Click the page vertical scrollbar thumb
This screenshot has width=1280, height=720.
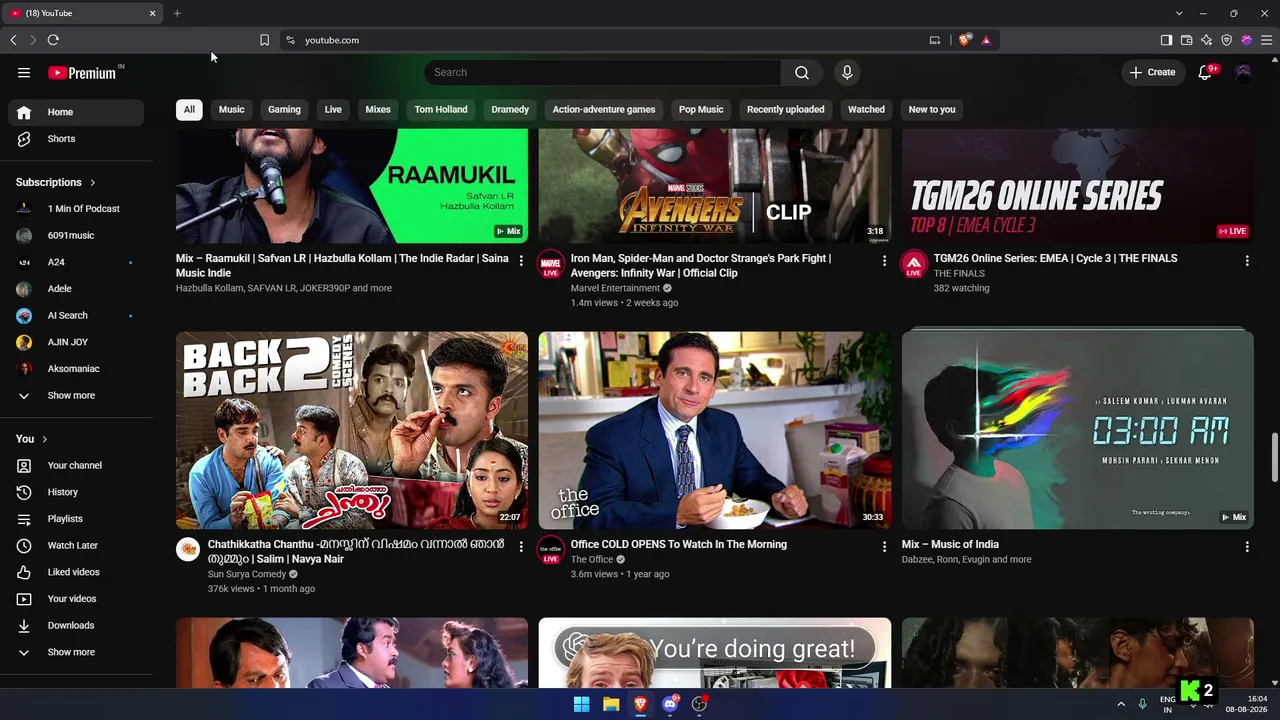1274,457
